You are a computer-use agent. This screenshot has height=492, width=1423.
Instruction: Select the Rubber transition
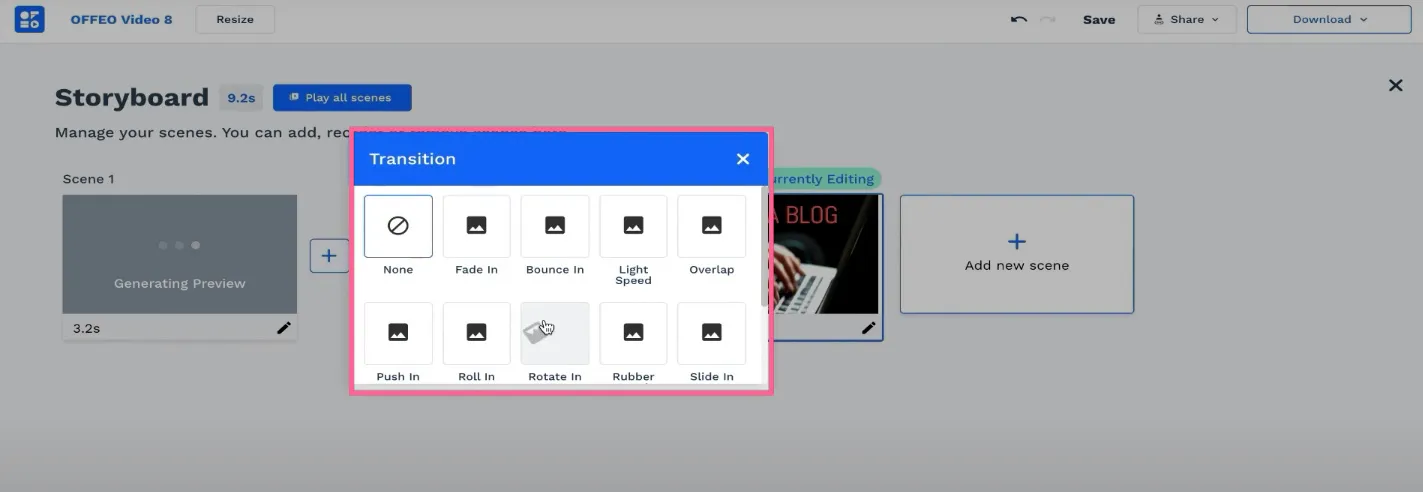tap(633, 333)
